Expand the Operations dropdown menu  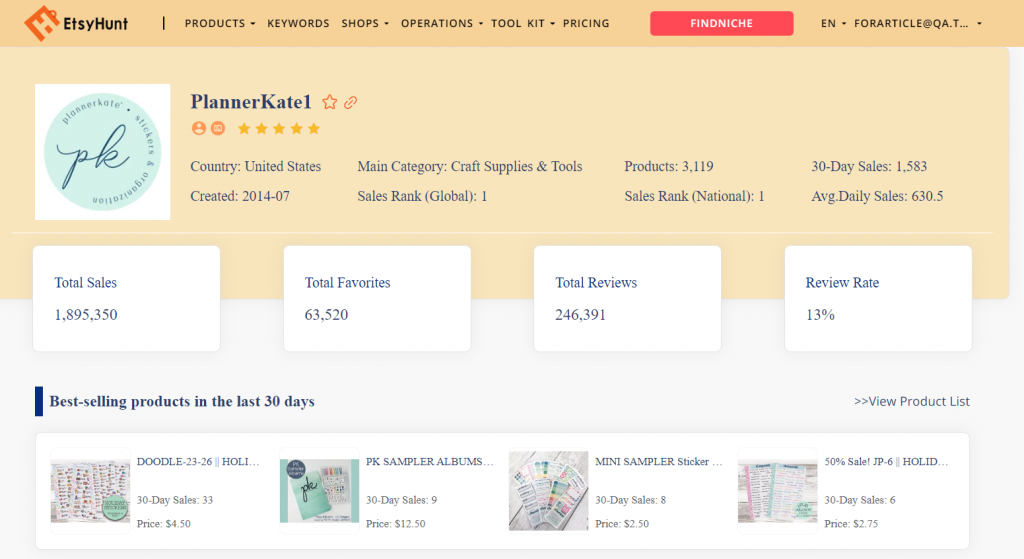pos(442,23)
